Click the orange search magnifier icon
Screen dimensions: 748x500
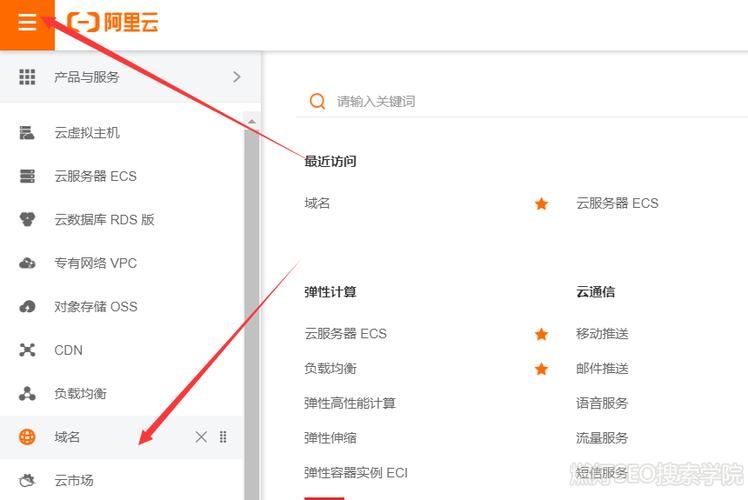317,101
